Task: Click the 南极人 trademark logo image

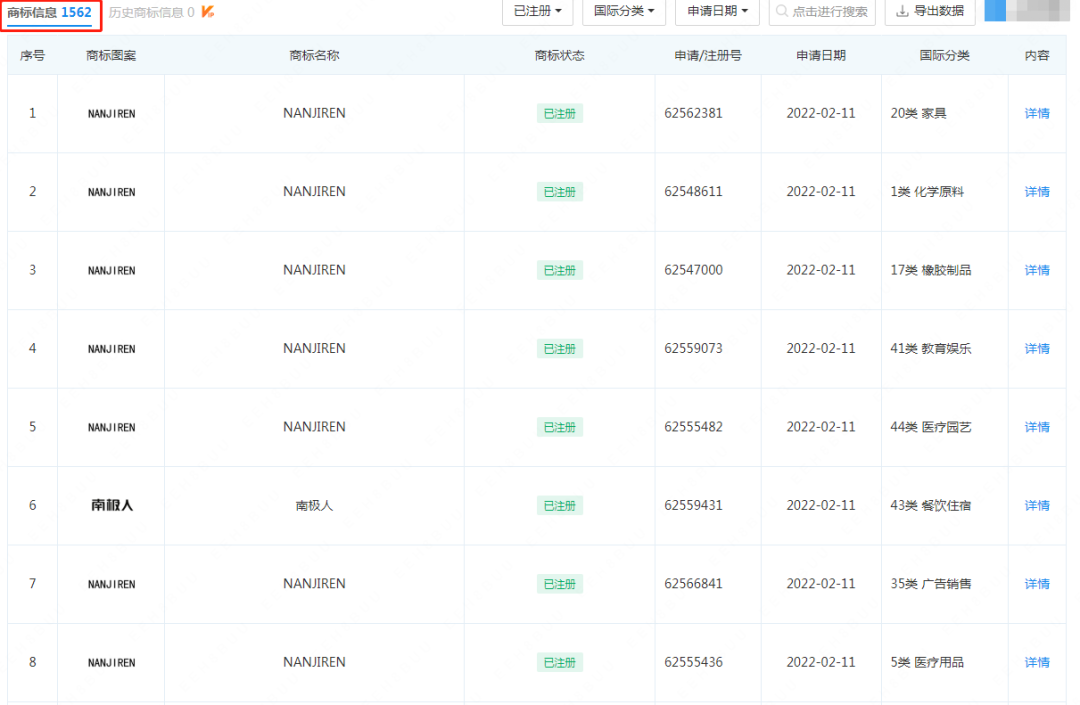Action: 112,505
